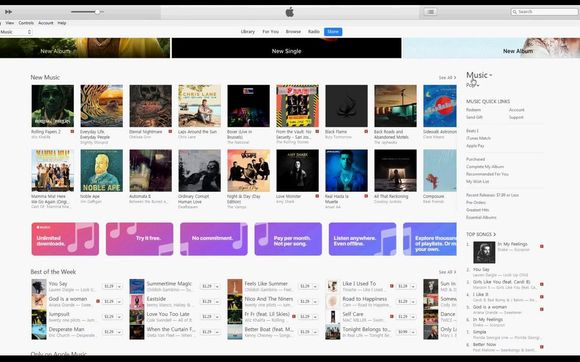Buy Love You Too Late for $1.29
Screen dimensions: 580x362
[x=207, y=317]
